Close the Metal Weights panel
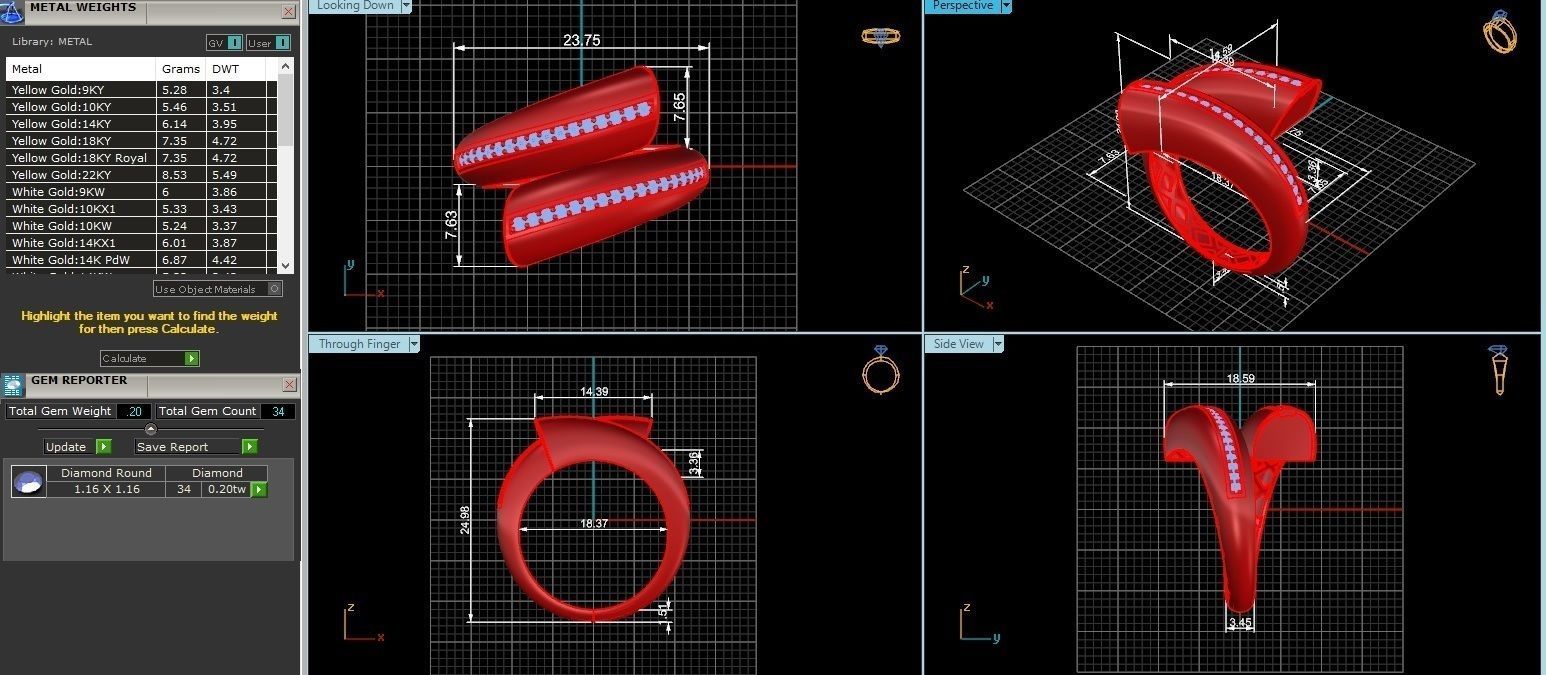Viewport: 1546px width, 675px height. point(288,11)
